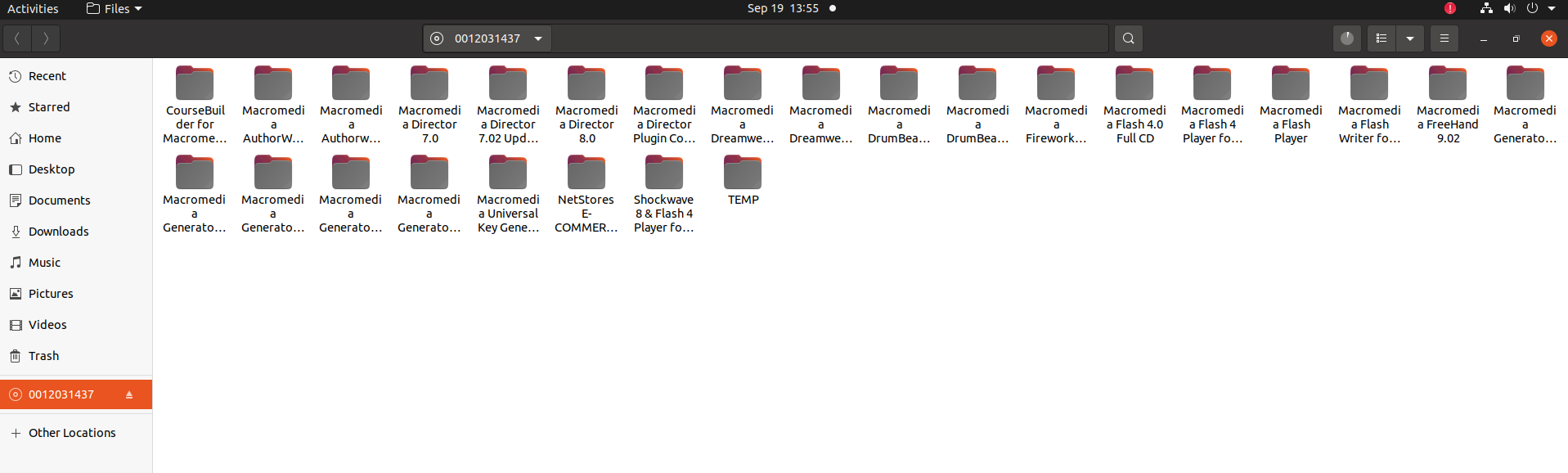The image size is (1568, 473).
Task: Open the clock and calendar at Sep 19 13:55
Action: click(x=783, y=8)
